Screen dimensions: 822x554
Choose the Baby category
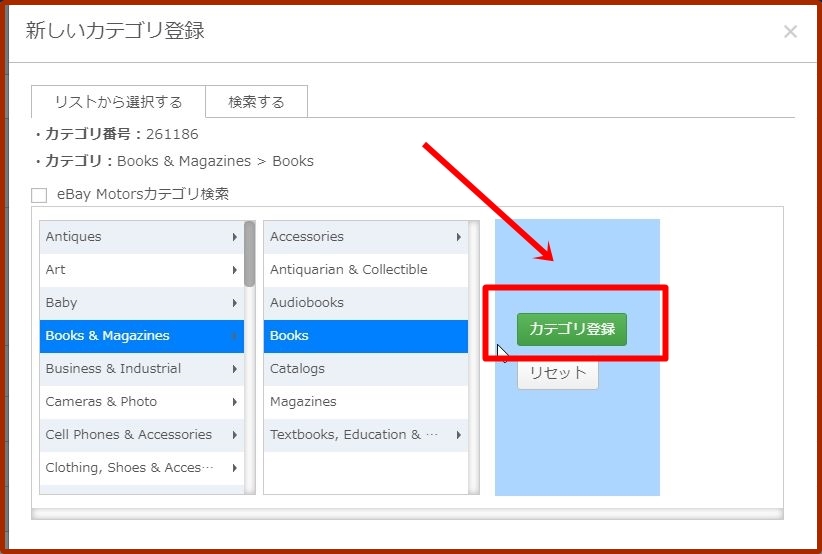[142, 303]
